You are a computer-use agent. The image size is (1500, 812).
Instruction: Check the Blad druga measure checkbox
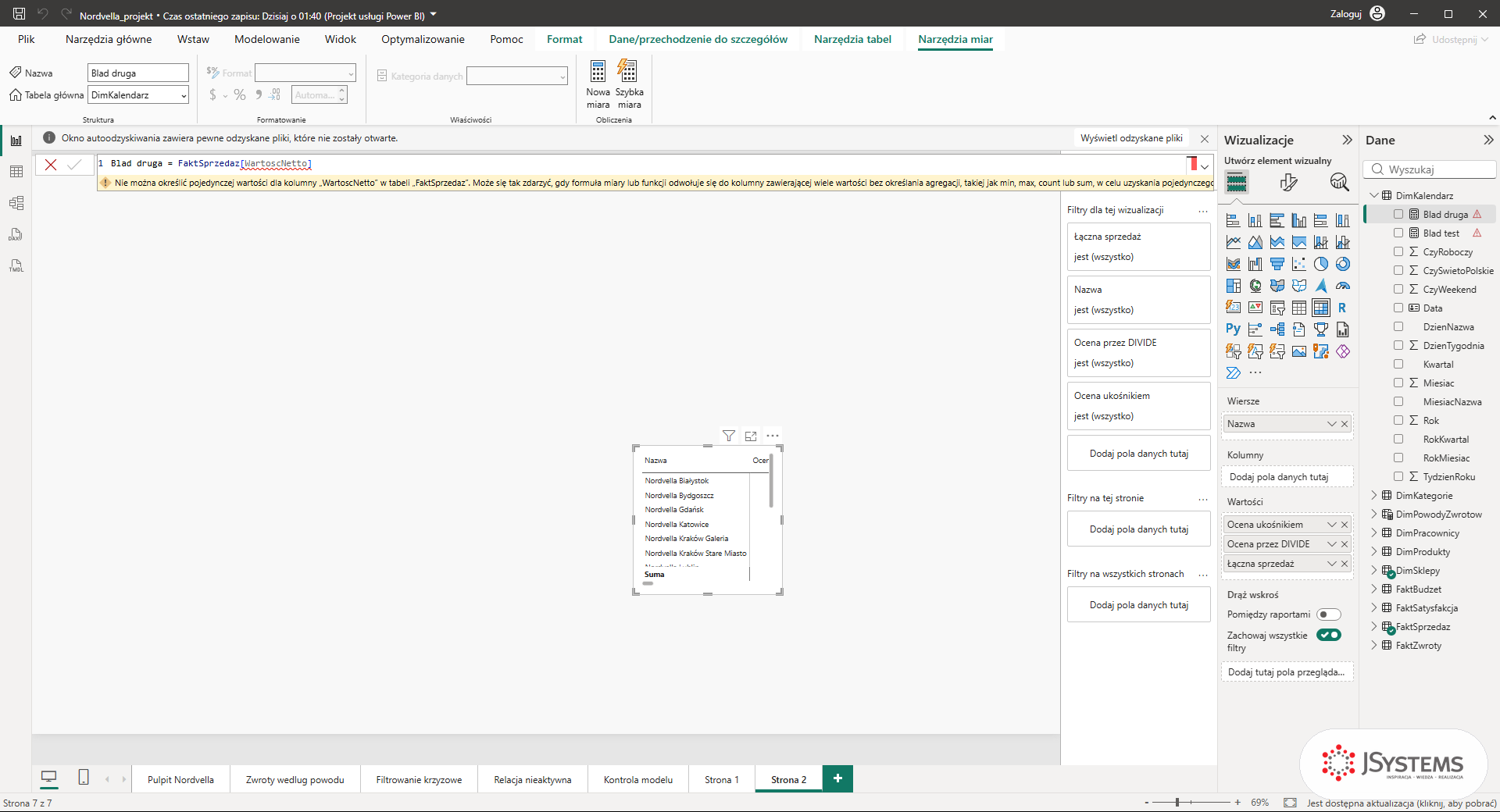(1398, 214)
